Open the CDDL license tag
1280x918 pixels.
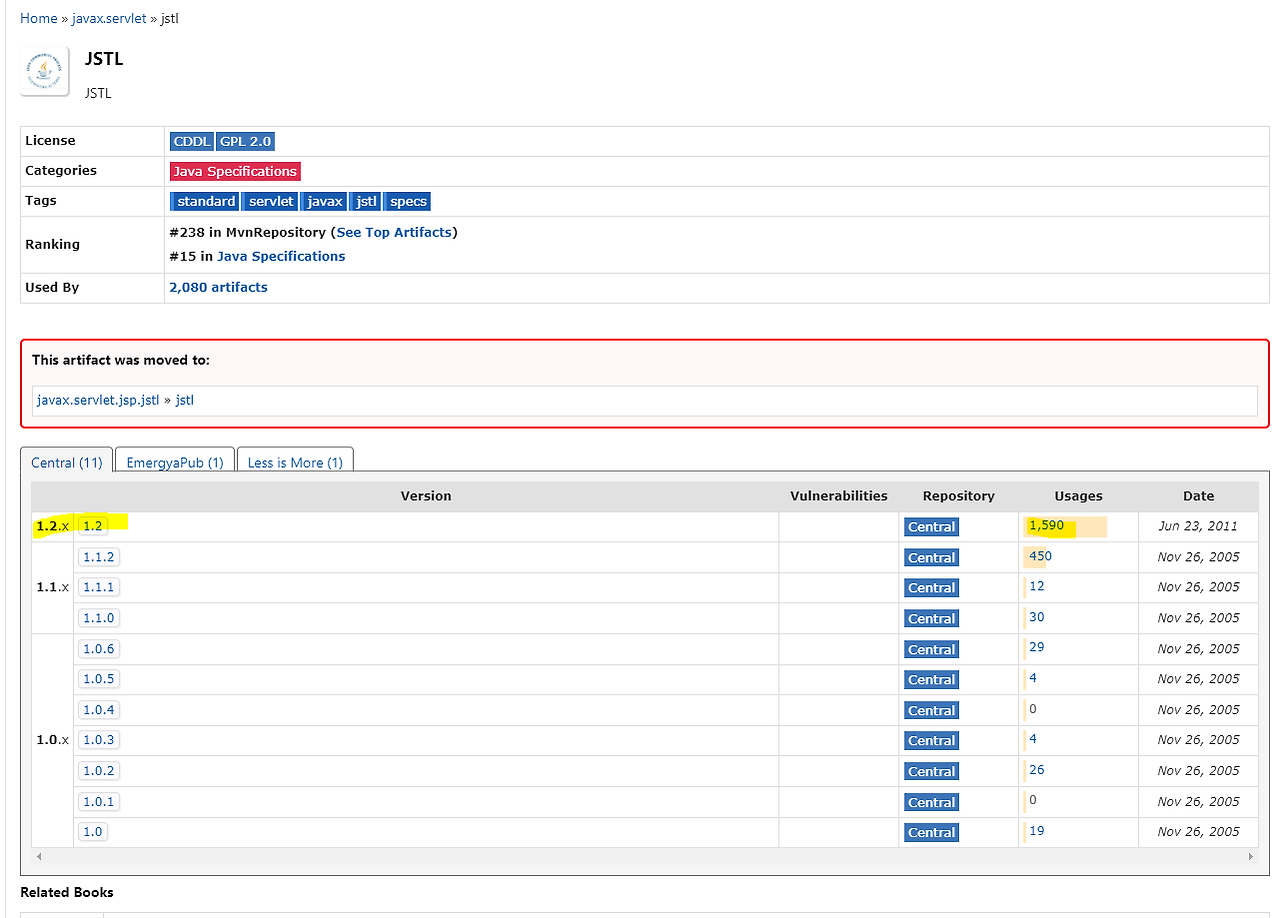point(191,142)
